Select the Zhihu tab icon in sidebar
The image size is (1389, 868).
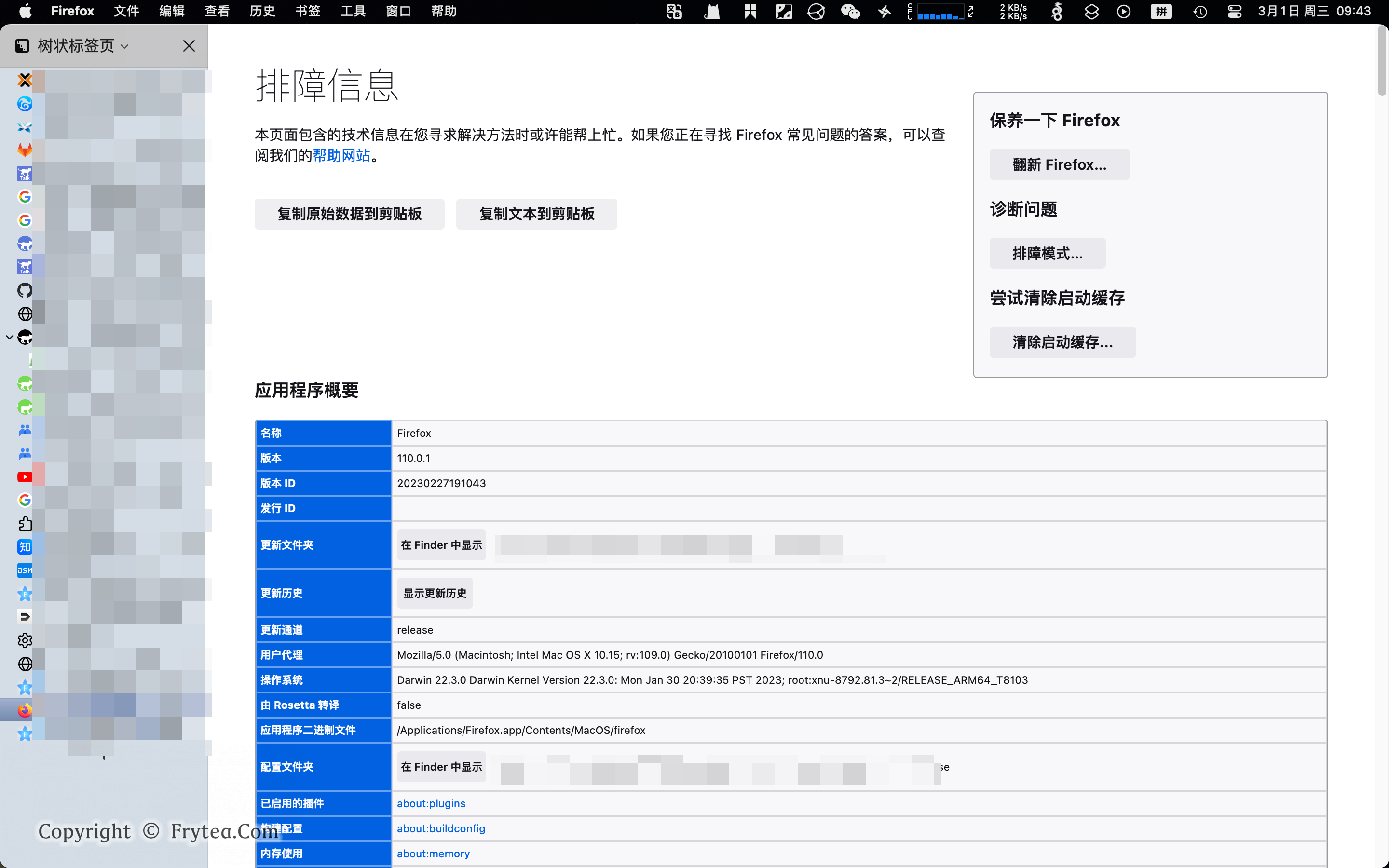pyautogui.click(x=25, y=546)
